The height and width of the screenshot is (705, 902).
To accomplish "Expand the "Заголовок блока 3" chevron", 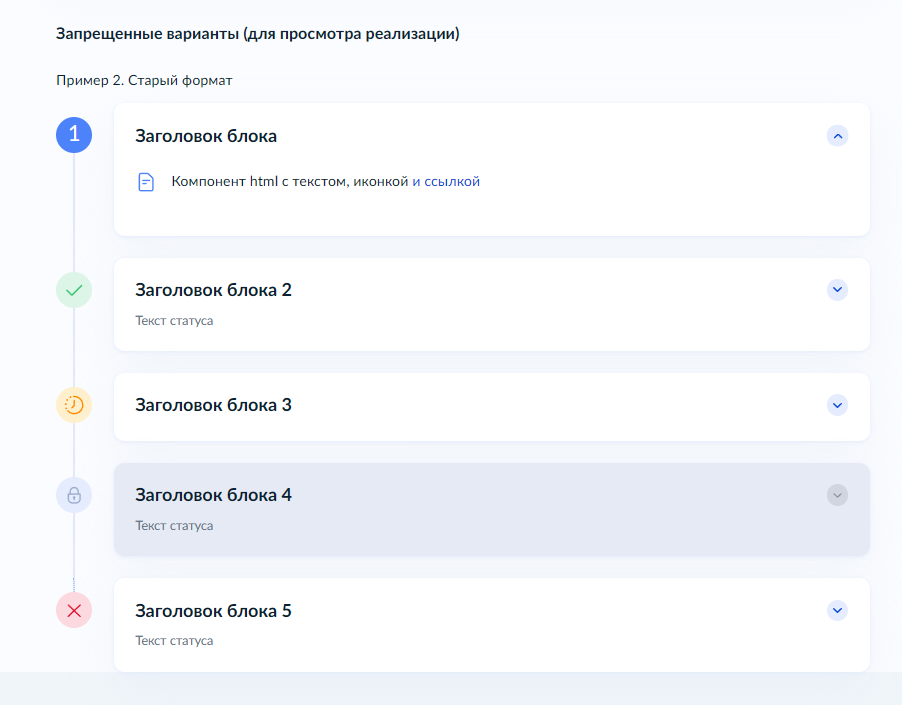I will pos(838,405).
